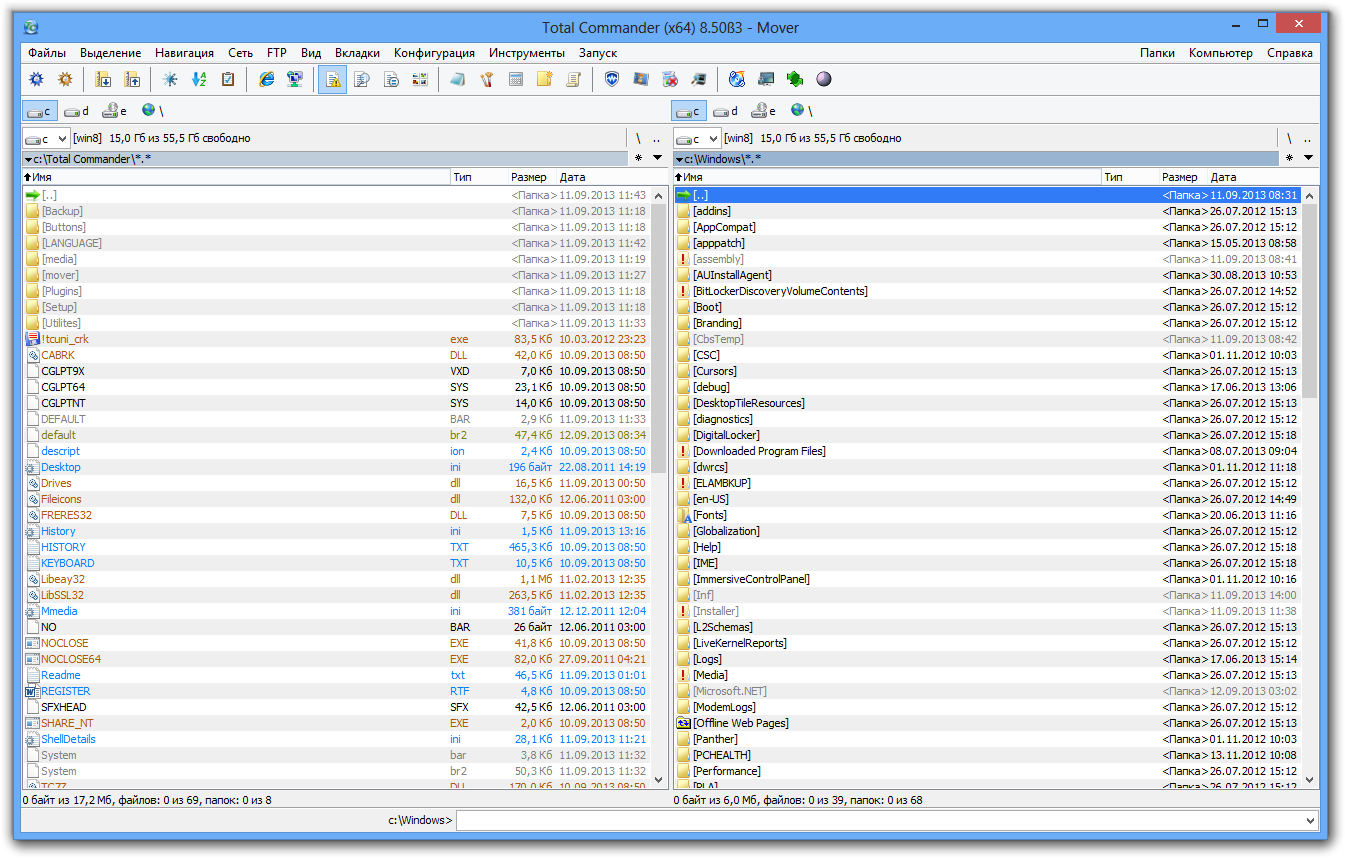The image size is (1345, 859).
Task: Open right panel drive dropdown
Action: (x=697, y=138)
